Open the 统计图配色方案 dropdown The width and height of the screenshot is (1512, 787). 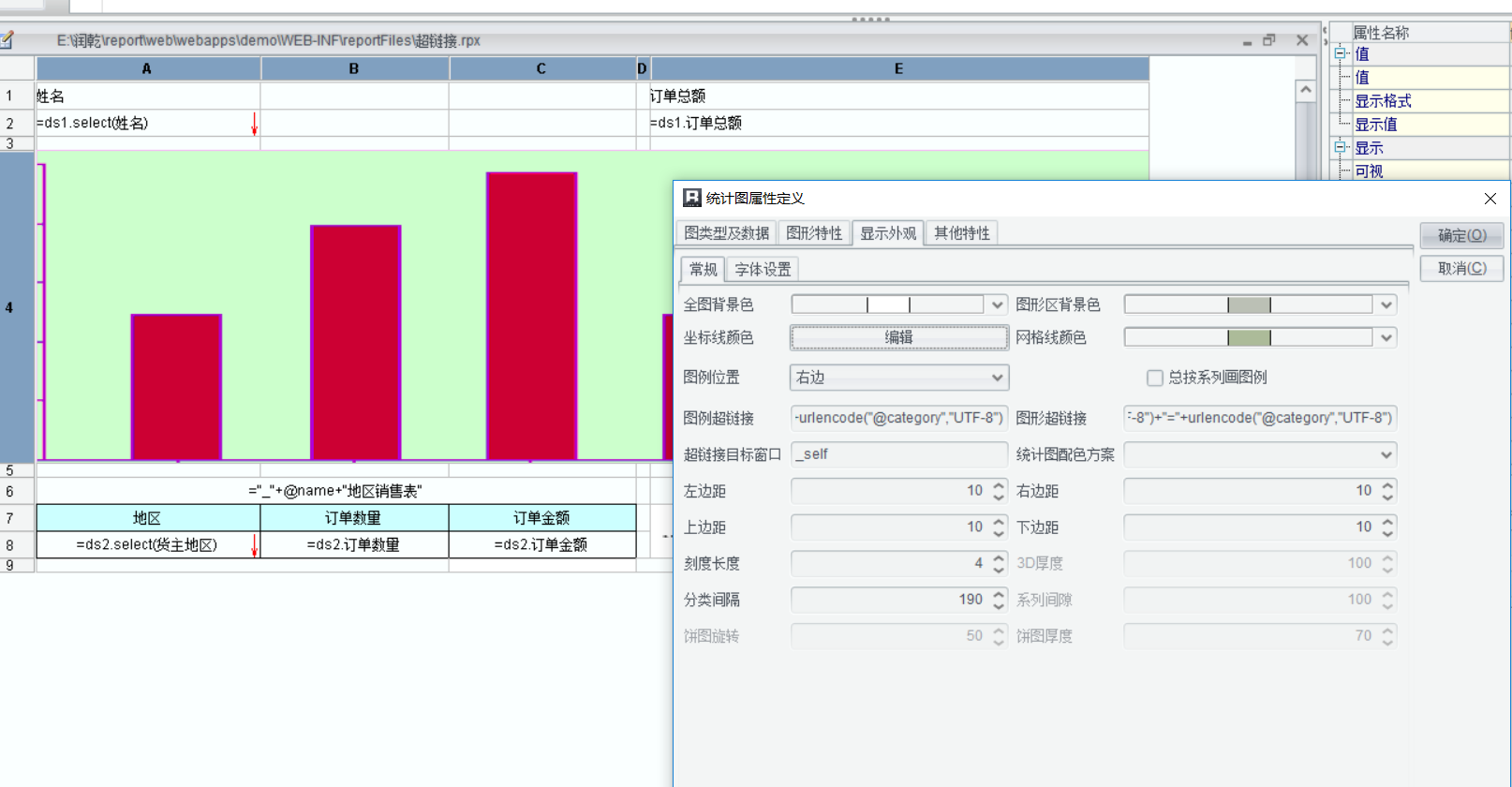pos(1386,454)
